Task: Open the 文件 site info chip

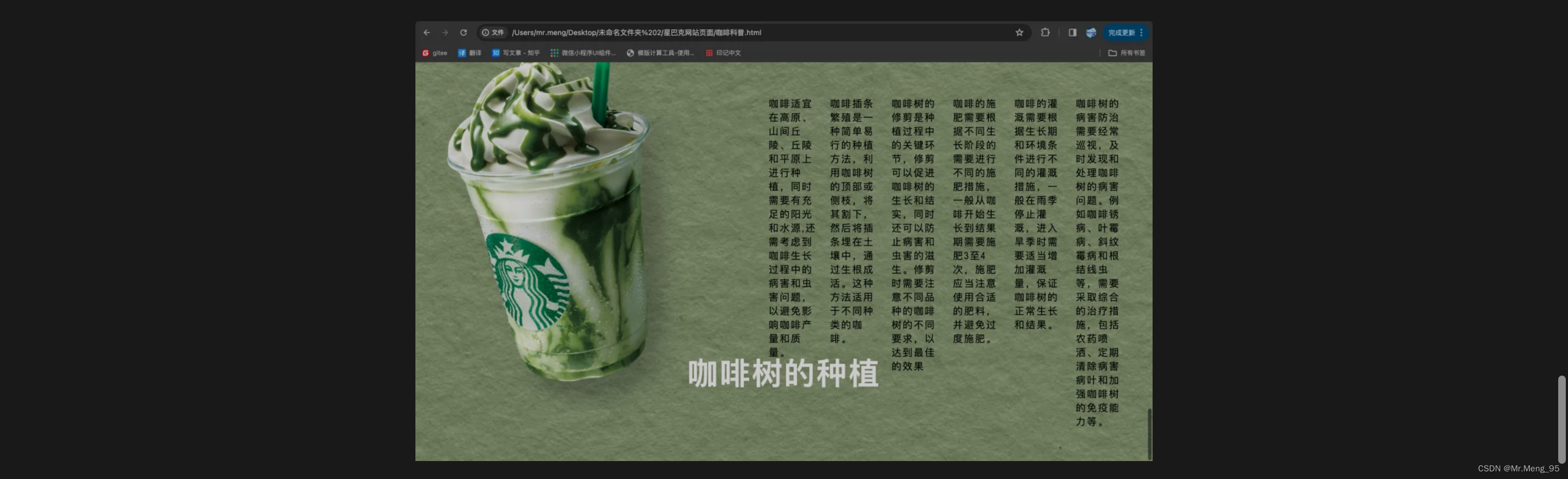Action: (493, 33)
